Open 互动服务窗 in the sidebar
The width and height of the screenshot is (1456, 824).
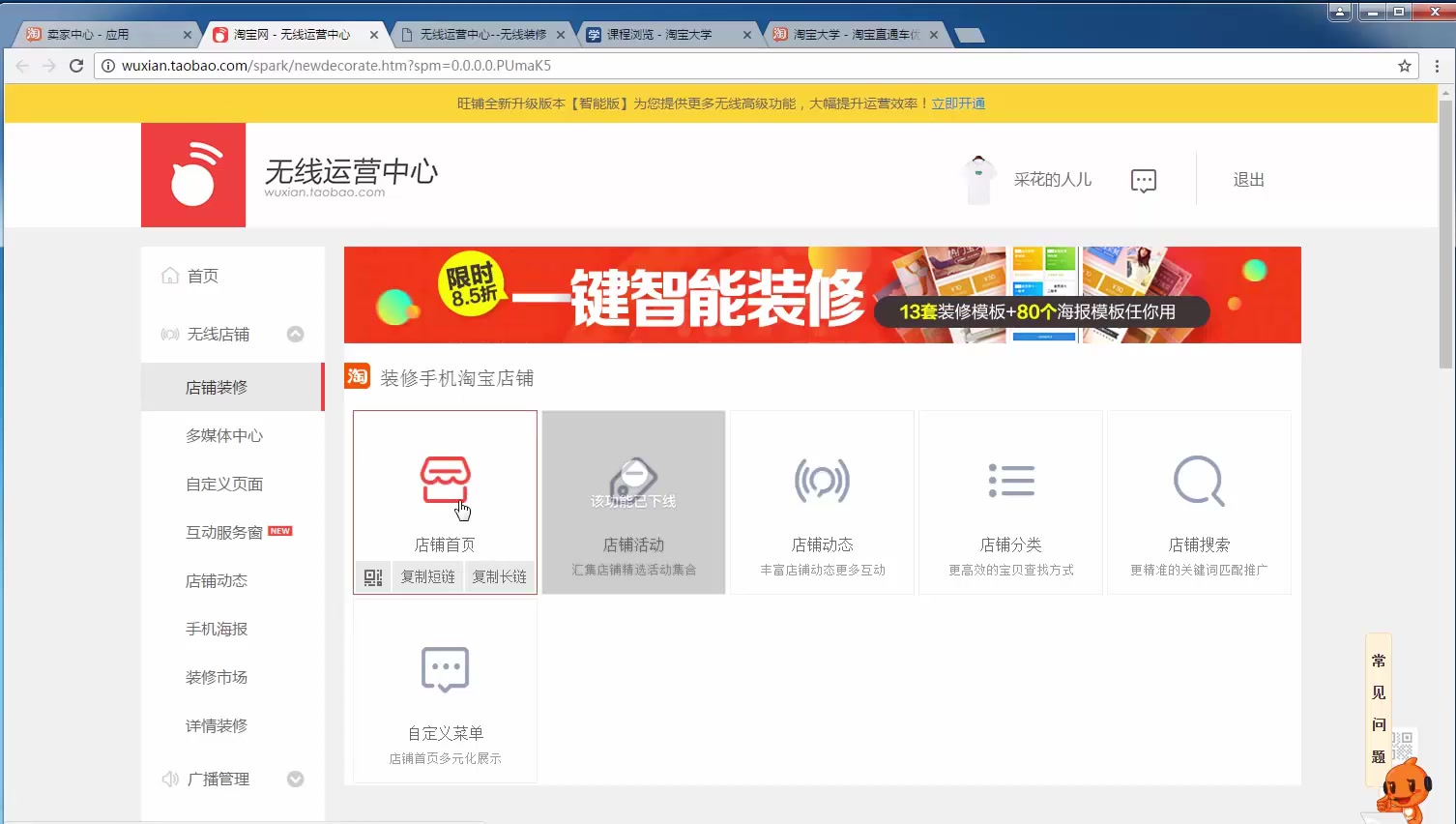(224, 532)
